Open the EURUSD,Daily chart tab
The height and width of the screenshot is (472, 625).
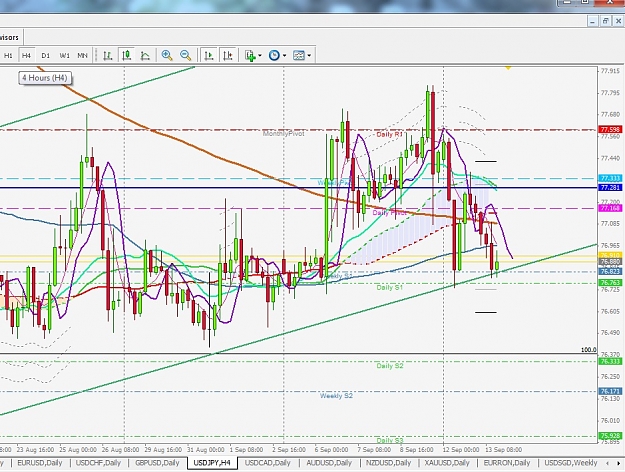click(x=40, y=463)
